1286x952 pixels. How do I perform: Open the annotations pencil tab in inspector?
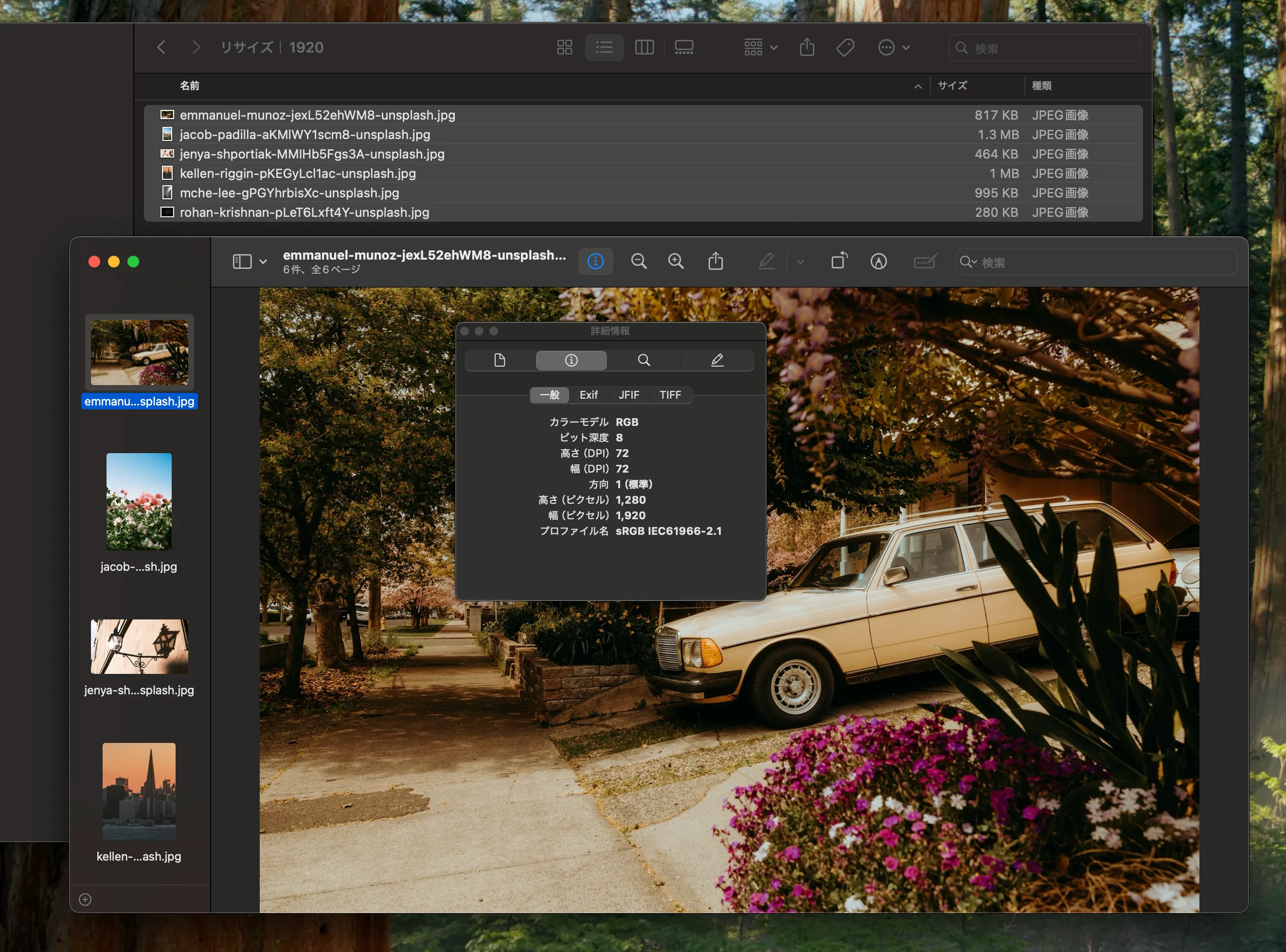coord(716,360)
